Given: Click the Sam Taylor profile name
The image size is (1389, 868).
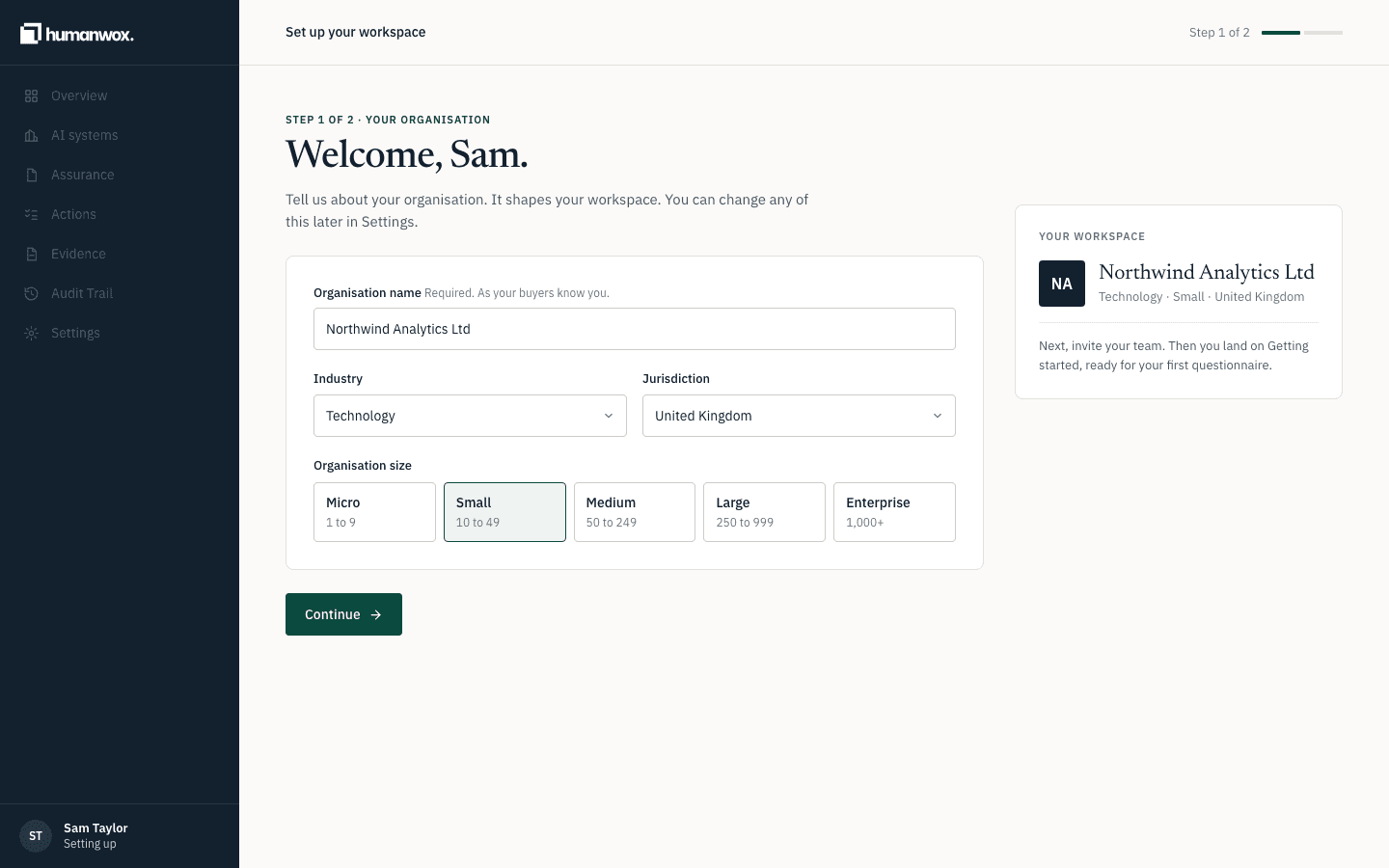Looking at the screenshot, I should coord(95,827).
